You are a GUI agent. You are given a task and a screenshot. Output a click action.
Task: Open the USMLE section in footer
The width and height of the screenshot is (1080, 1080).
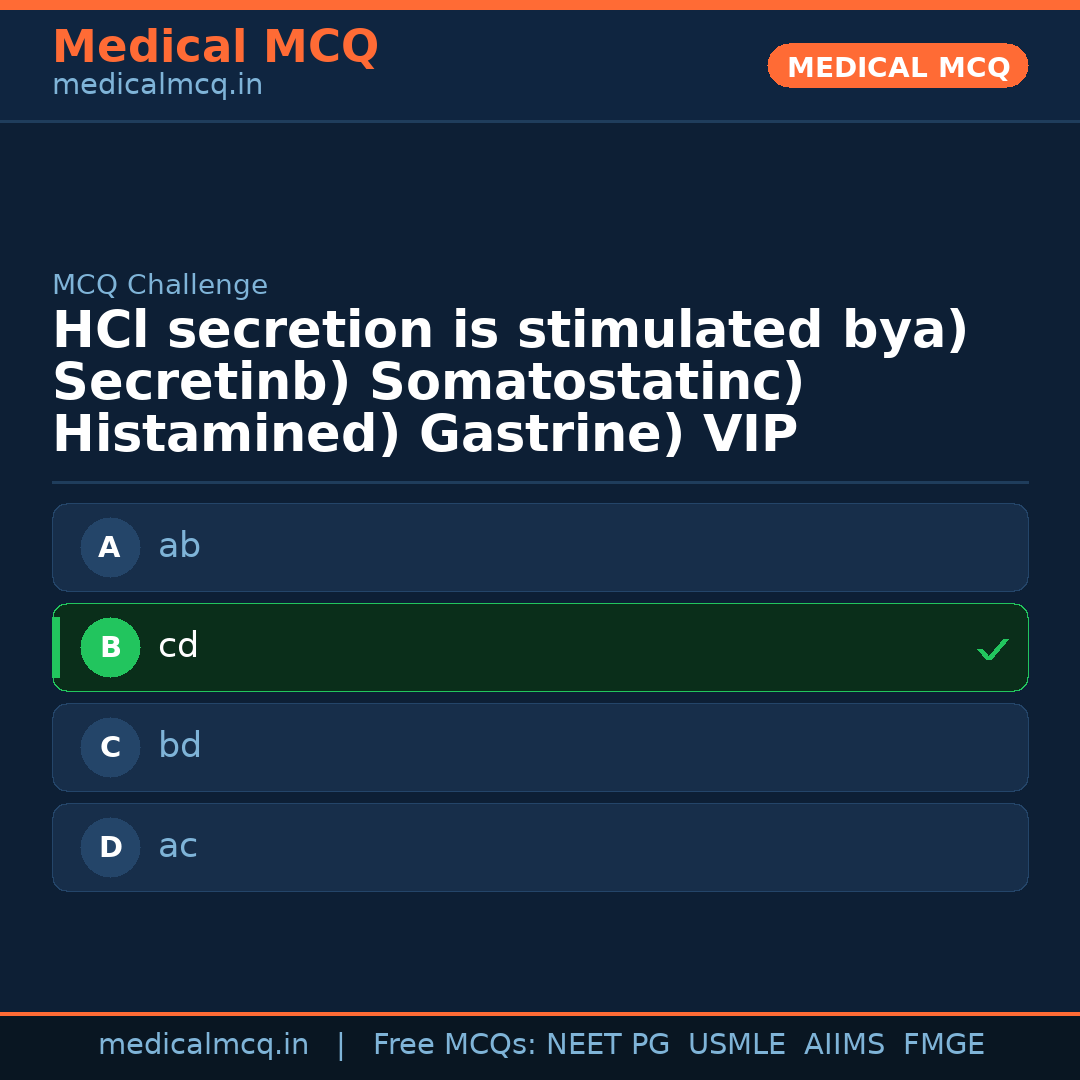pyautogui.click(x=737, y=1043)
